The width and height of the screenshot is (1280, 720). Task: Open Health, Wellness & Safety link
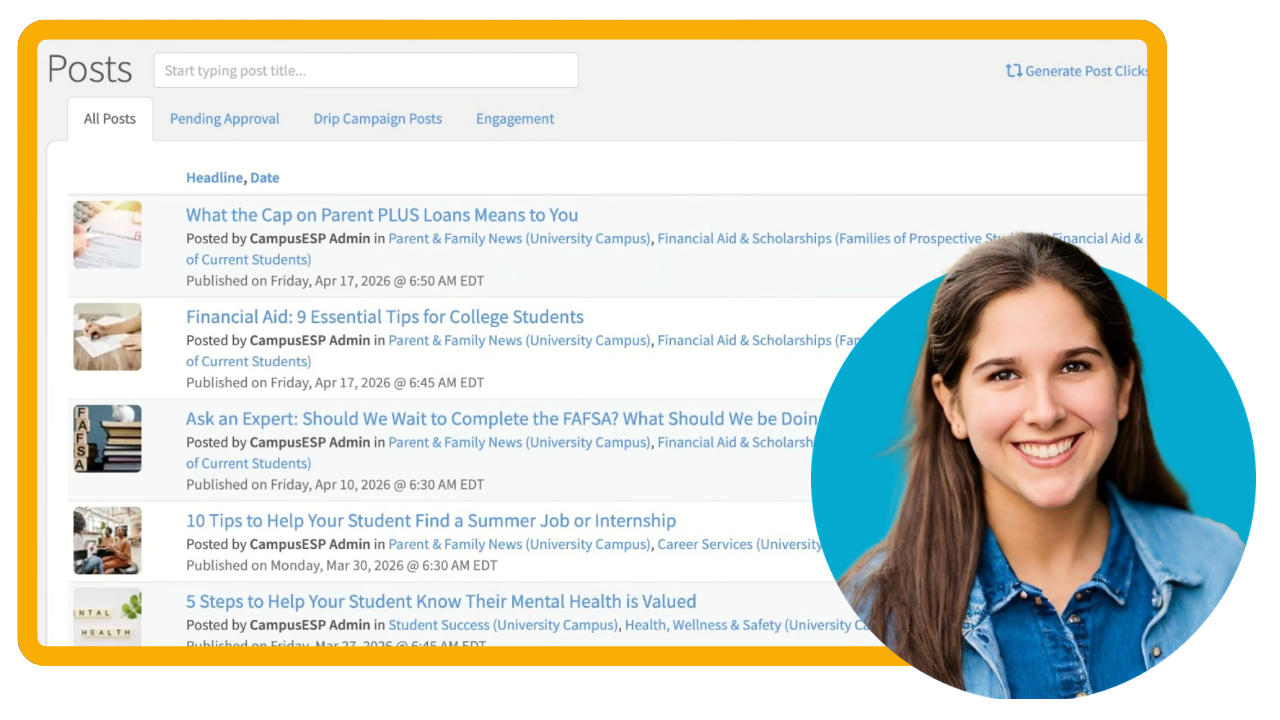pos(747,626)
